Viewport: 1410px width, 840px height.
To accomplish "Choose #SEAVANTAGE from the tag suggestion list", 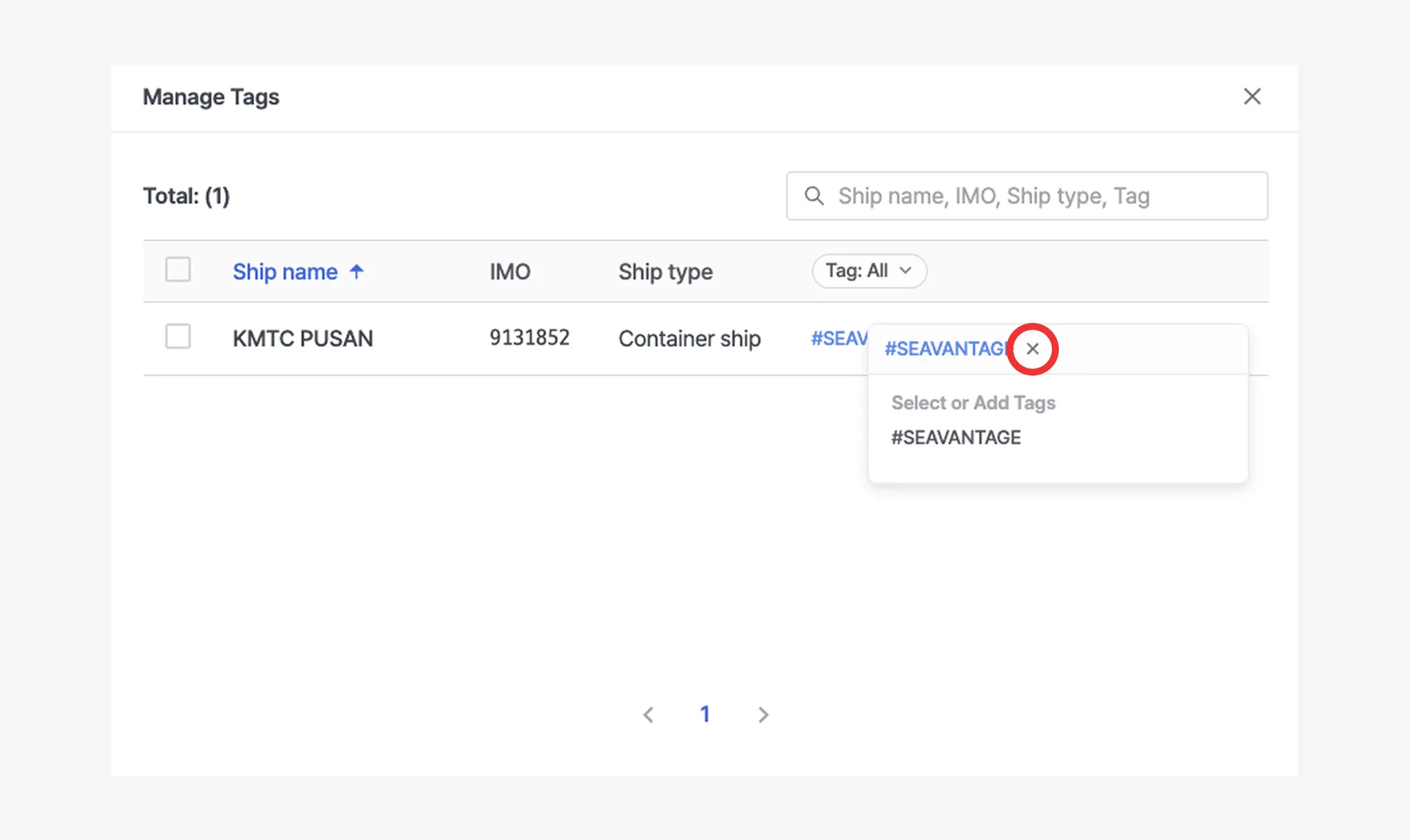I will pos(956,437).
